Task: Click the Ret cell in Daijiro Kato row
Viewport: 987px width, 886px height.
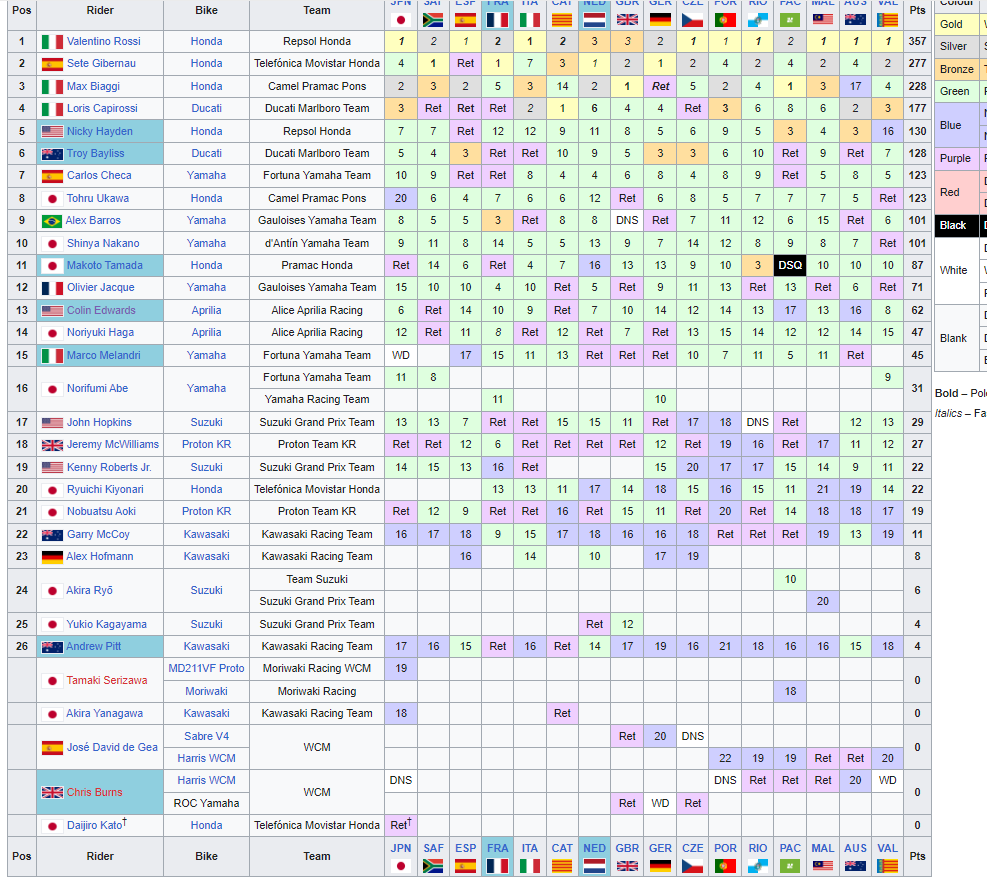Action: [x=401, y=826]
